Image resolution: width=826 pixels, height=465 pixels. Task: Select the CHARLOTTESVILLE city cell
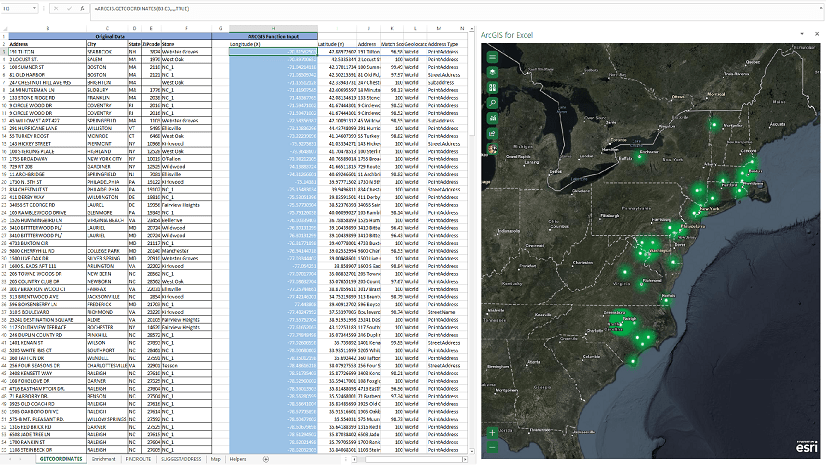(x=107, y=365)
